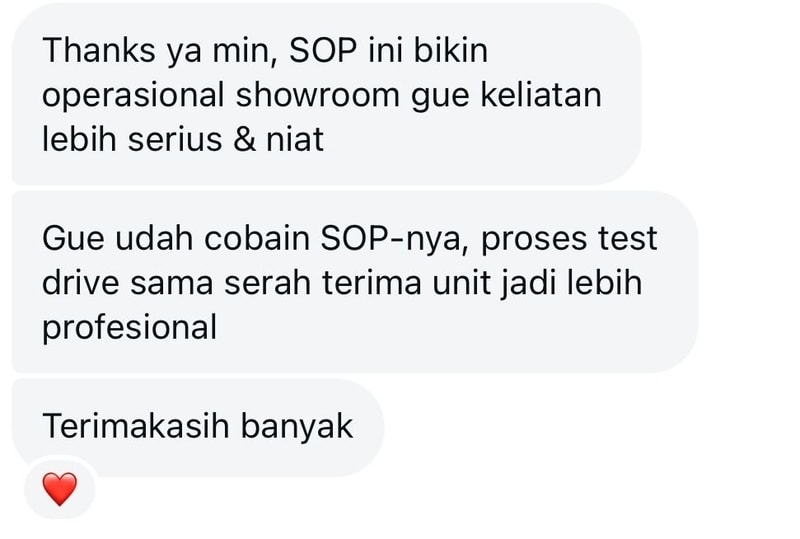Screen dimensions: 800x539
Task: Tap the red heart reaction emoji
Action: (60, 488)
